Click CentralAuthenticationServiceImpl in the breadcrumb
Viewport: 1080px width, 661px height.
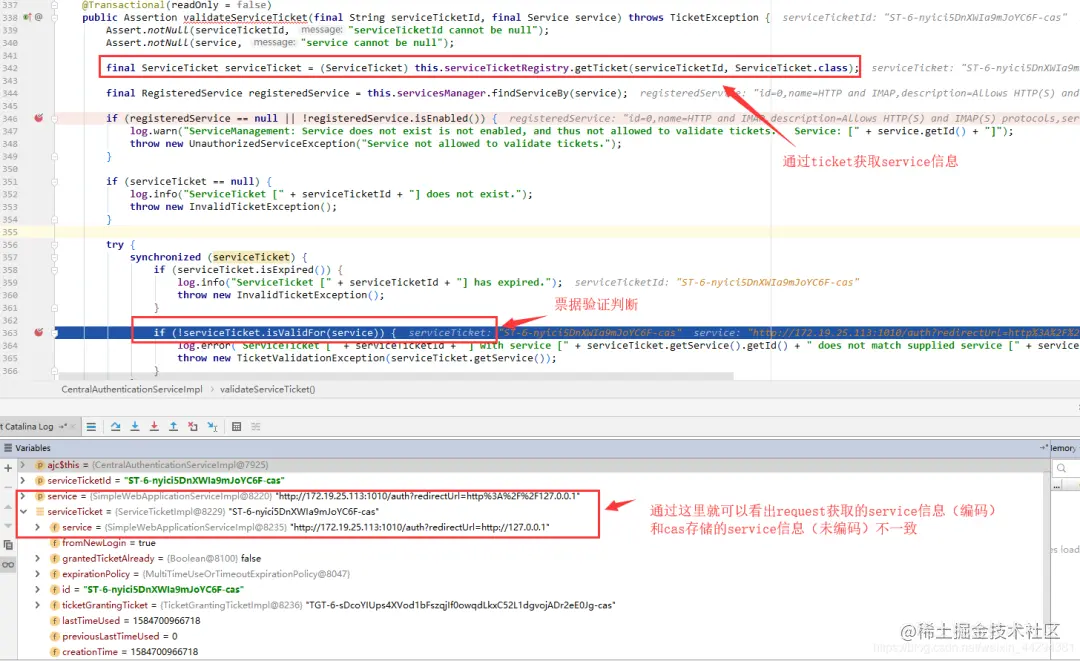(132, 389)
